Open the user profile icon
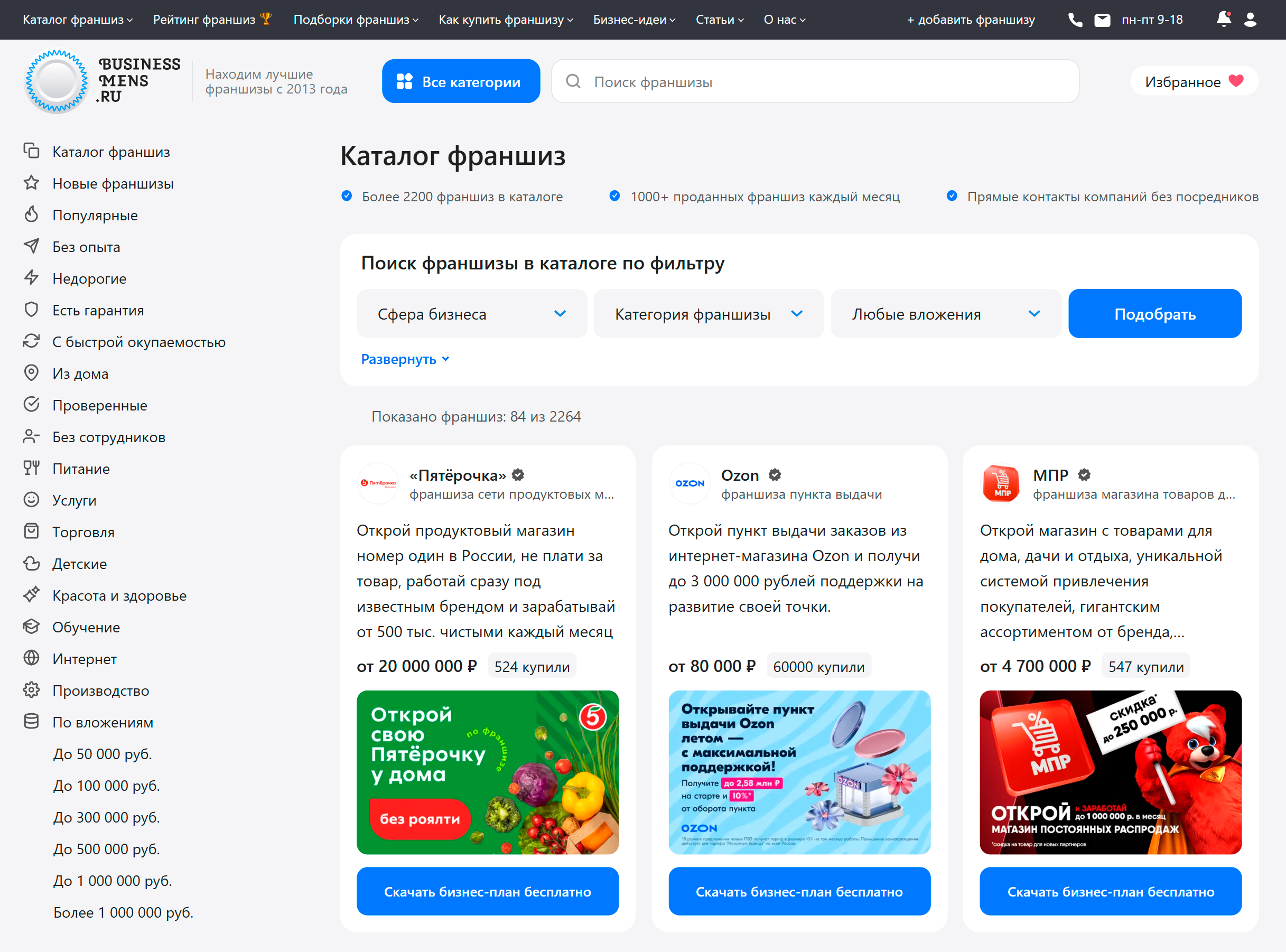Viewport: 1286px width, 952px height. (x=1250, y=20)
